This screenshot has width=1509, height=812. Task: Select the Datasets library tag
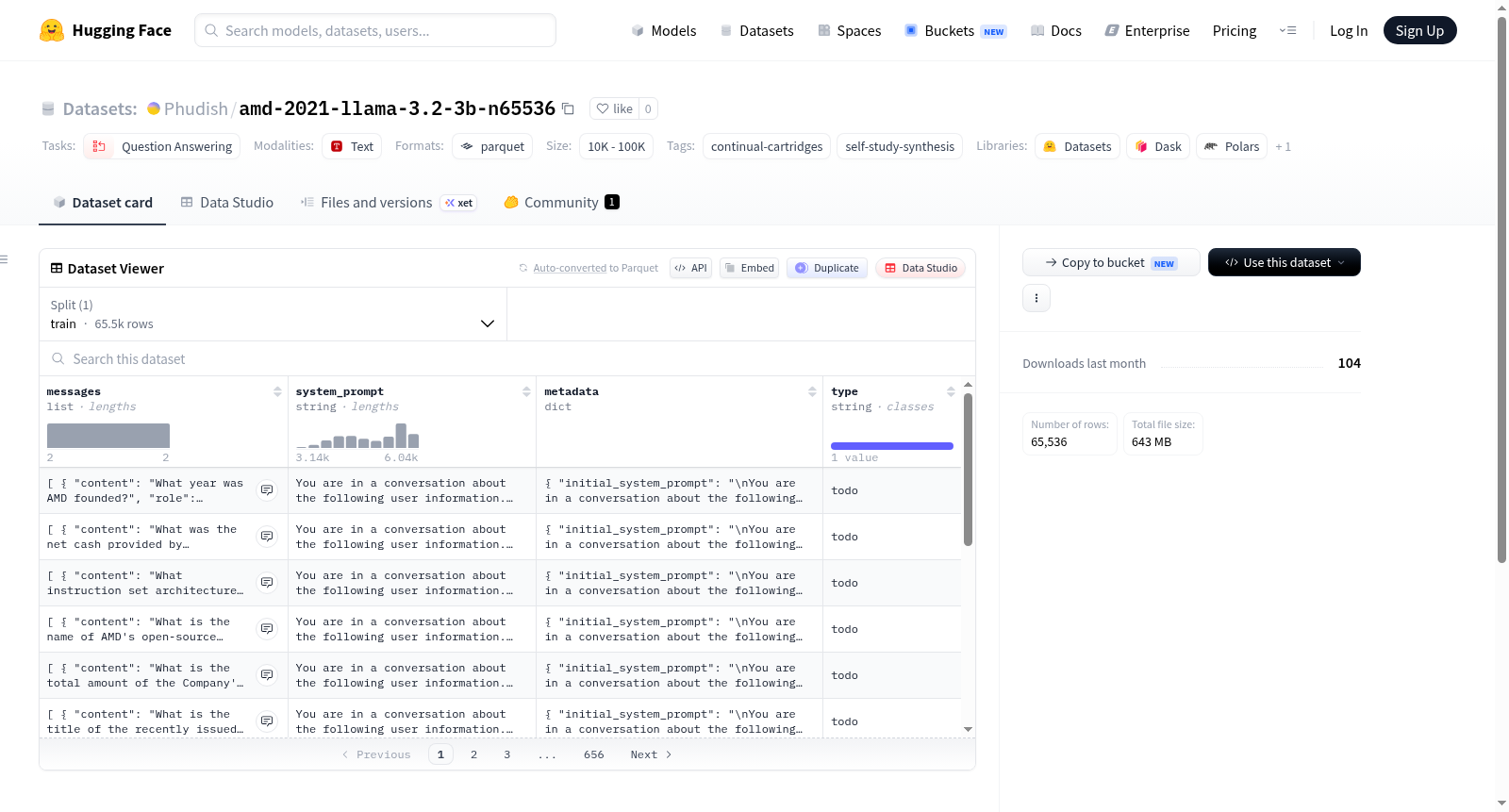coord(1077,146)
